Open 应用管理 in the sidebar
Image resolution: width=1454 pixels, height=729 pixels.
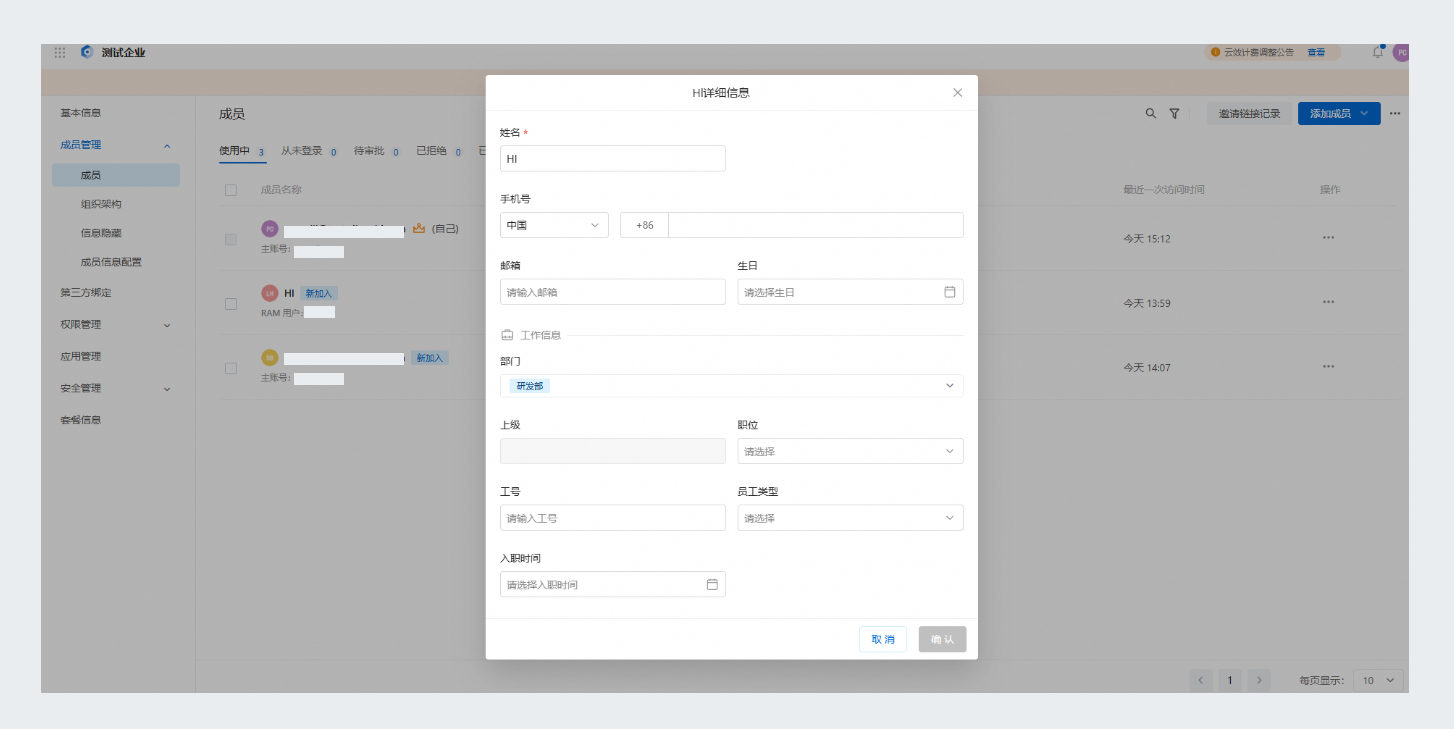tap(80, 356)
